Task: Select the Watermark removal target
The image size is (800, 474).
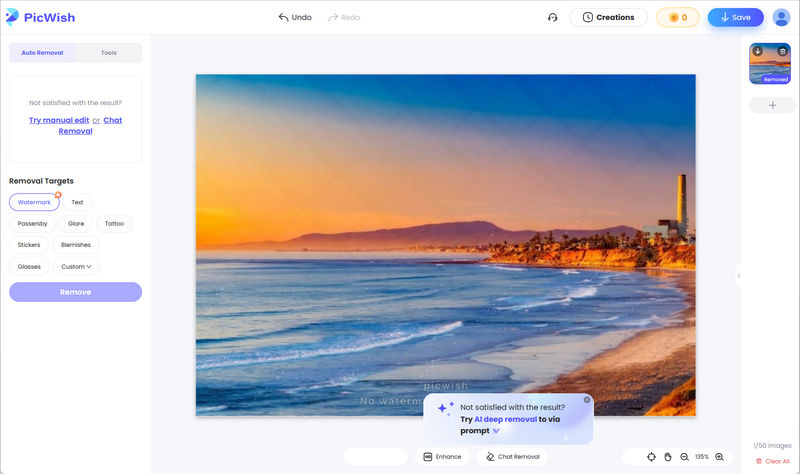Action: tap(34, 202)
